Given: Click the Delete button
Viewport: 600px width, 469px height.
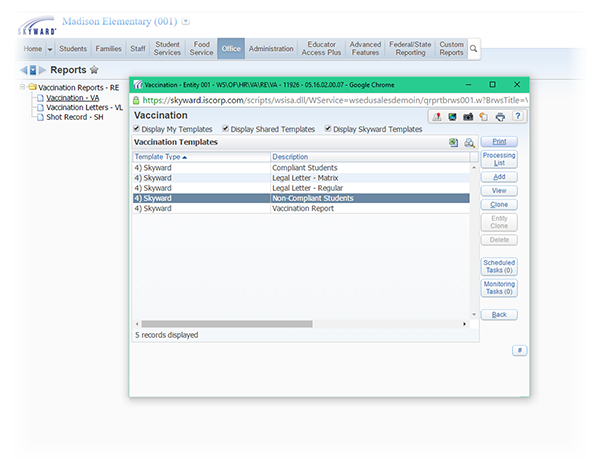Looking at the screenshot, I should [499, 240].
